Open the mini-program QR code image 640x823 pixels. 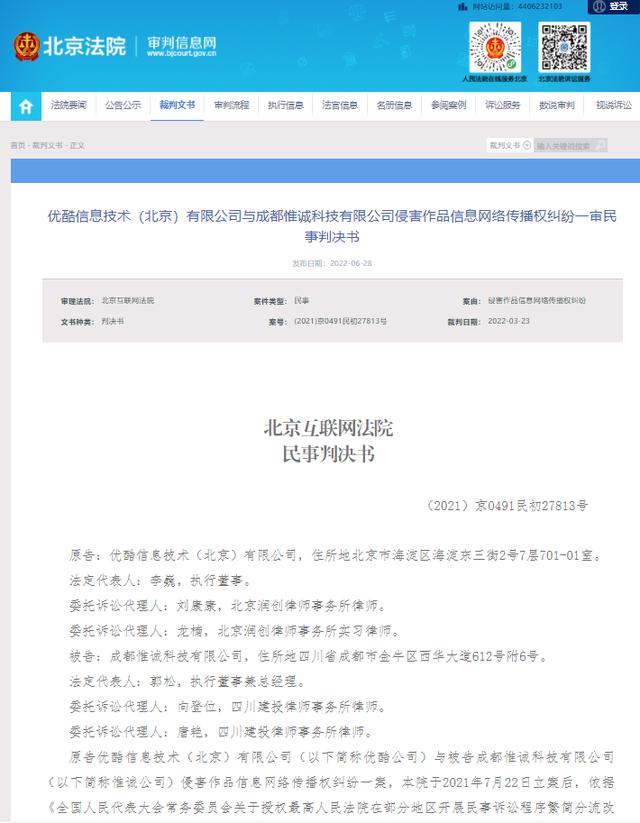[x=495, y=48]
